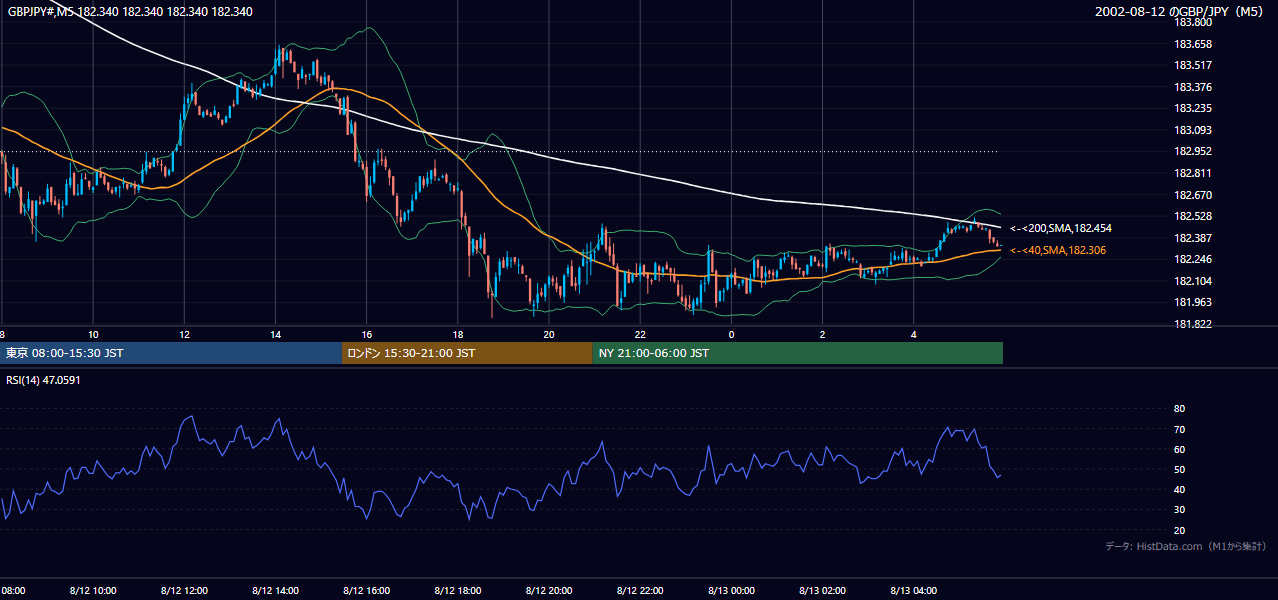Image resolution: width=1278 pixels, height=600 pixels.
Task: Click price axis label 181.963
Action: click(1193, 302)
